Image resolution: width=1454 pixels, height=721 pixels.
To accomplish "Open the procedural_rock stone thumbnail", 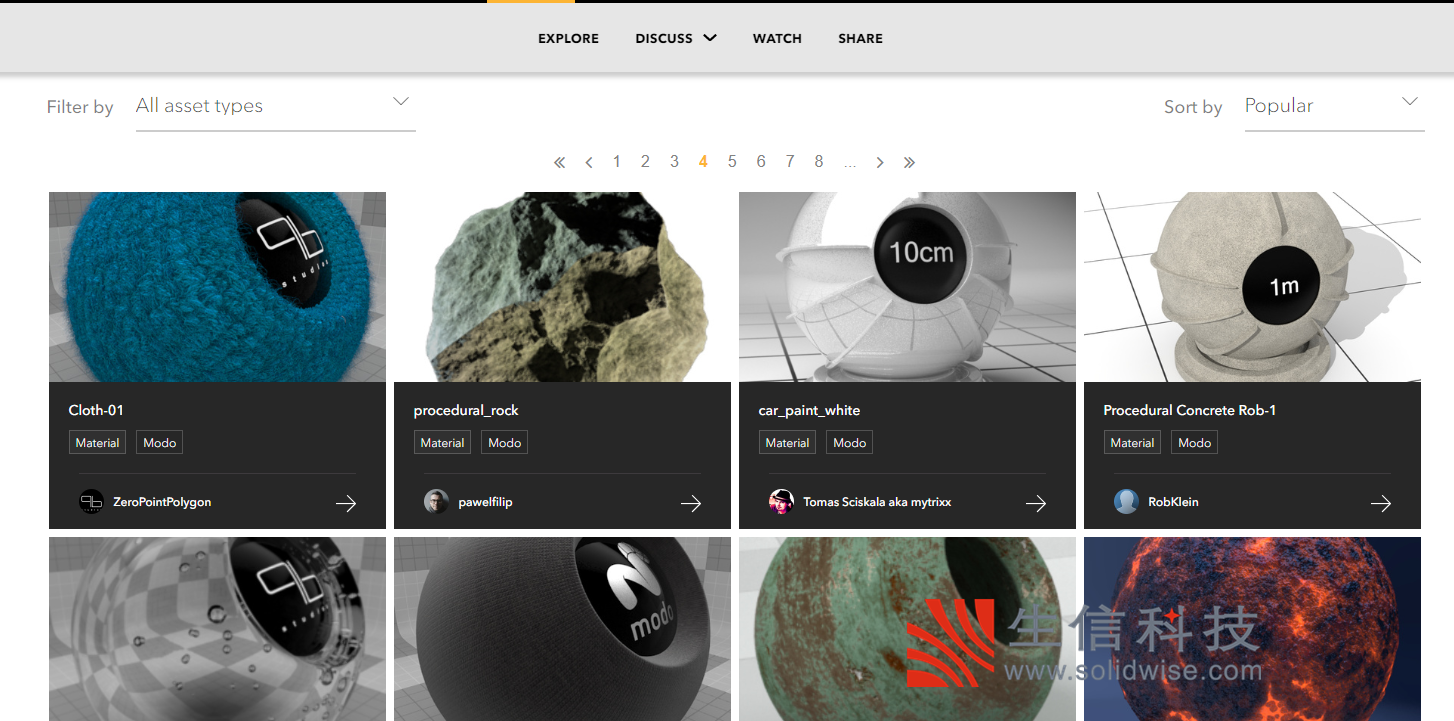I will 562,287.
